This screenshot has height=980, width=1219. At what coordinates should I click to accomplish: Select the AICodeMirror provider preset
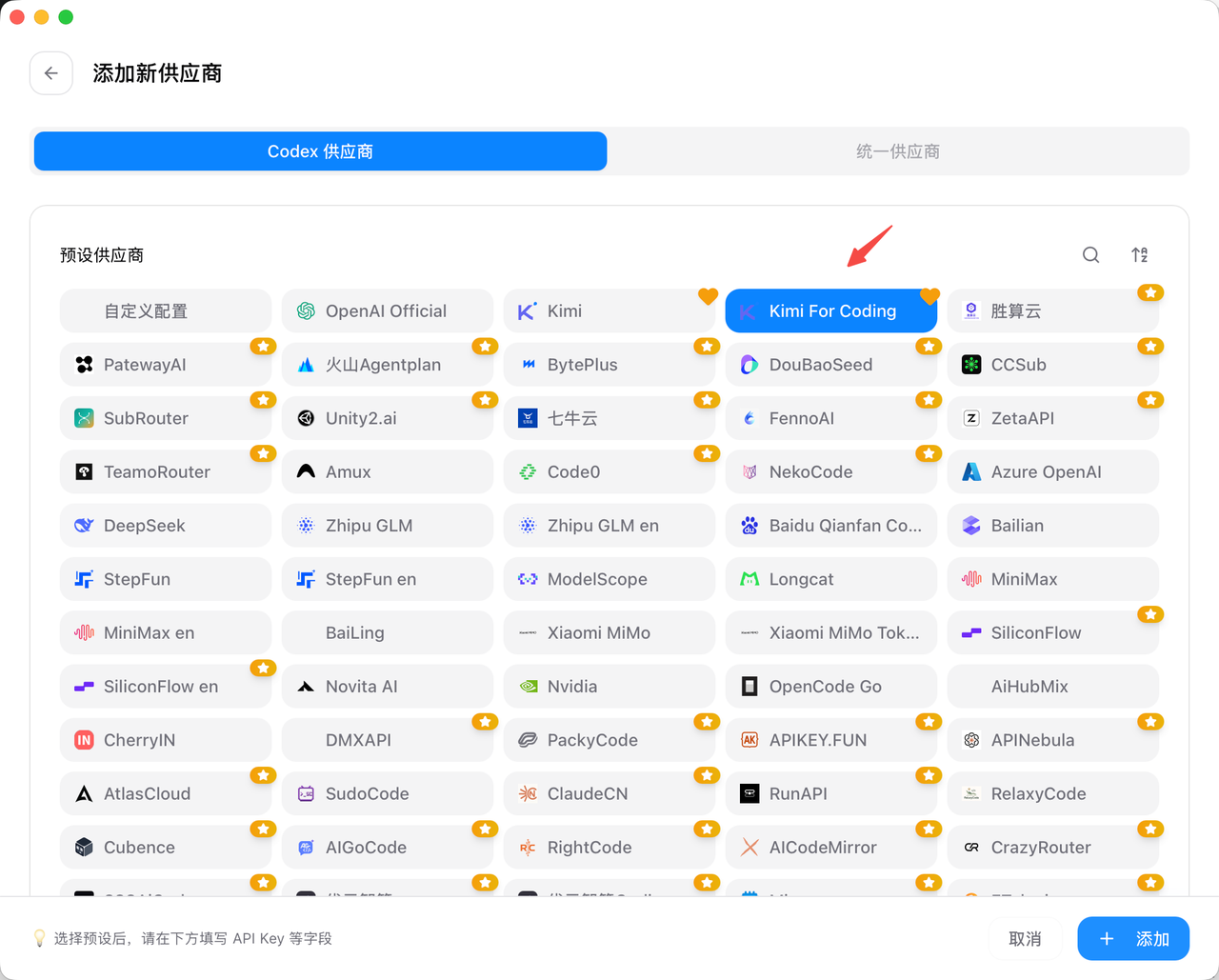tap(831, 848)
